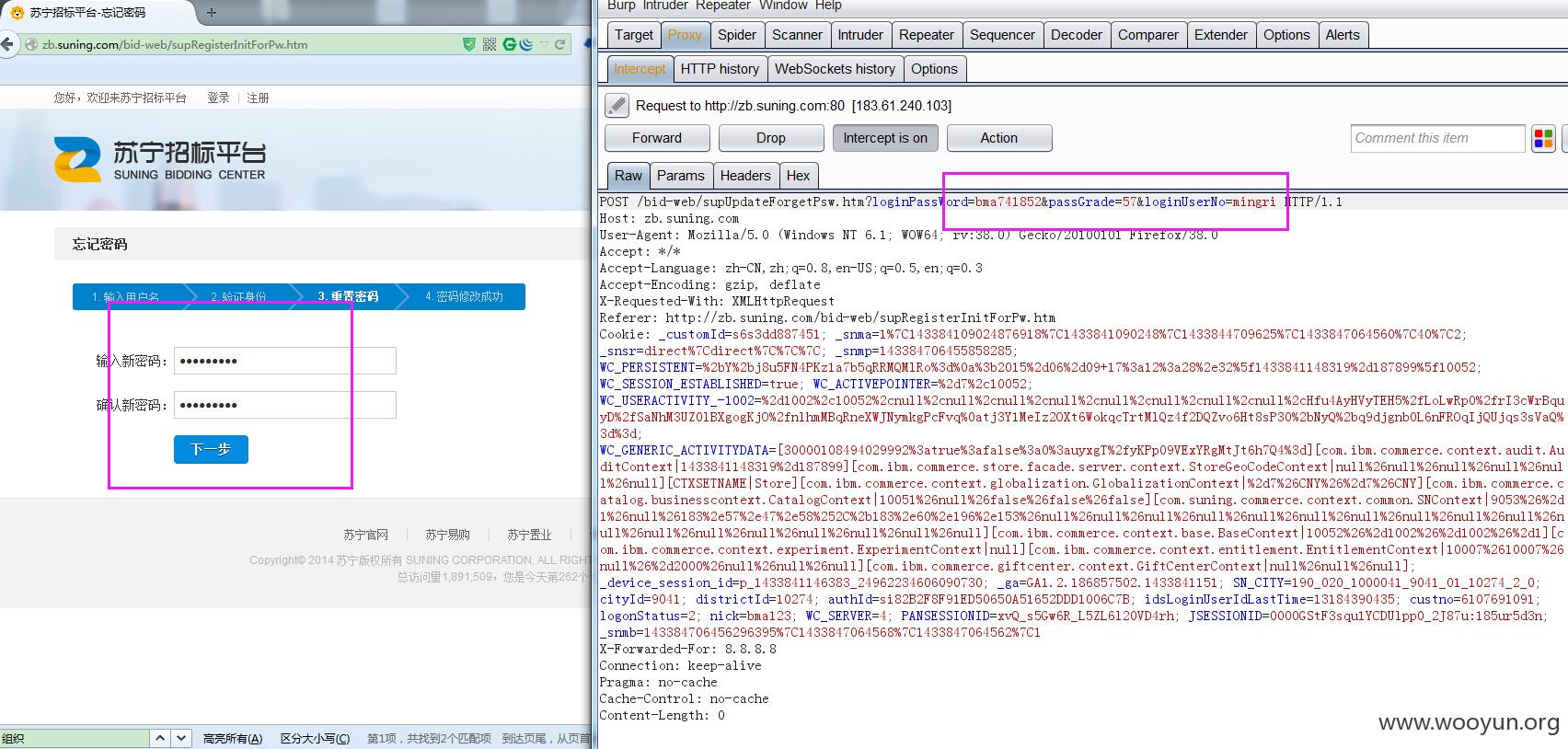Click the find bar search text field
The image size is (1568, 749).
click(75, 738)
